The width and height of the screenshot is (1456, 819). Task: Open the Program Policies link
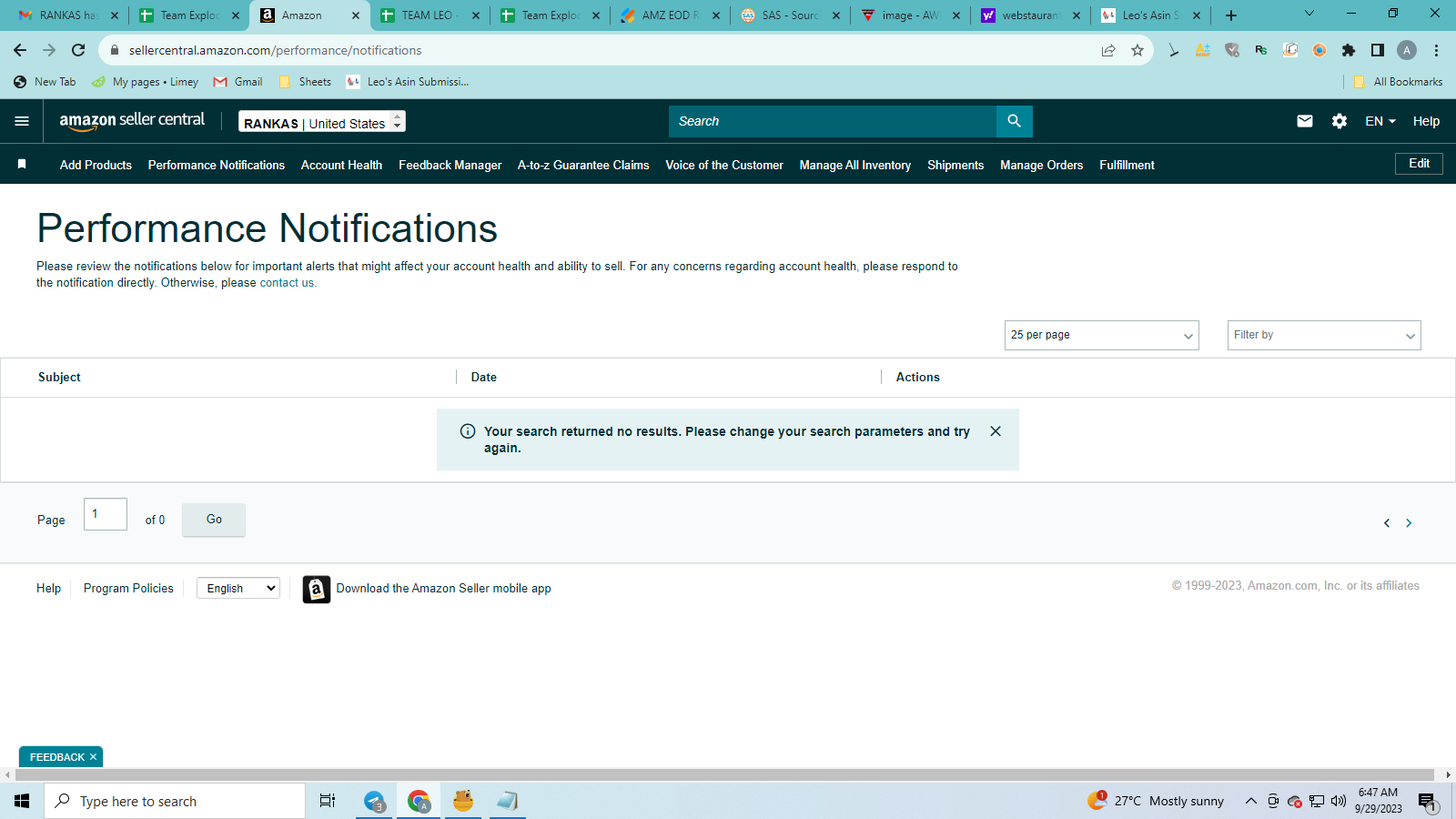point(128,589)
